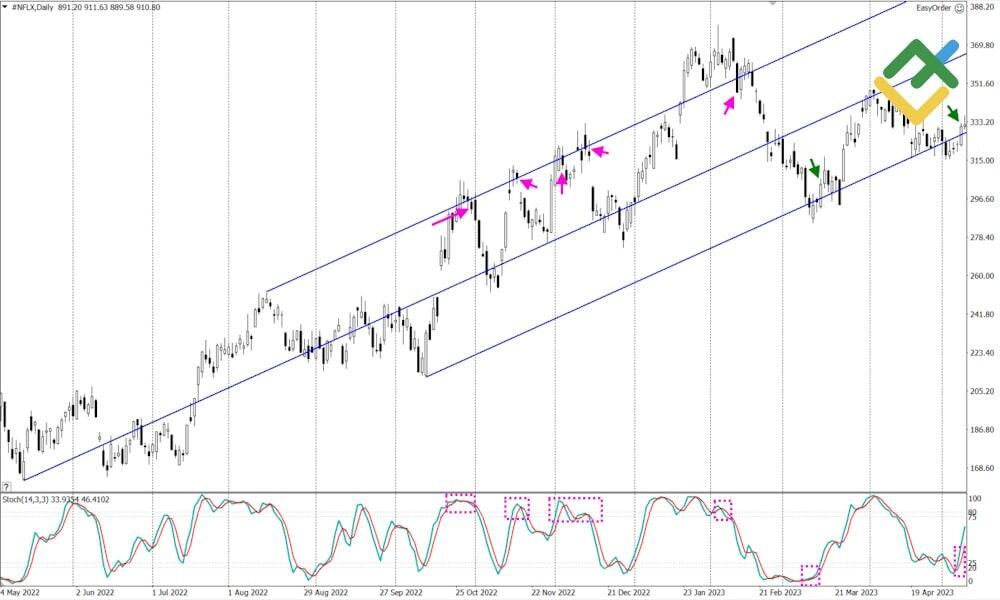Click the 315.00 price level on scale
The width and height of the screenshot is (1000, 600).
982,161
